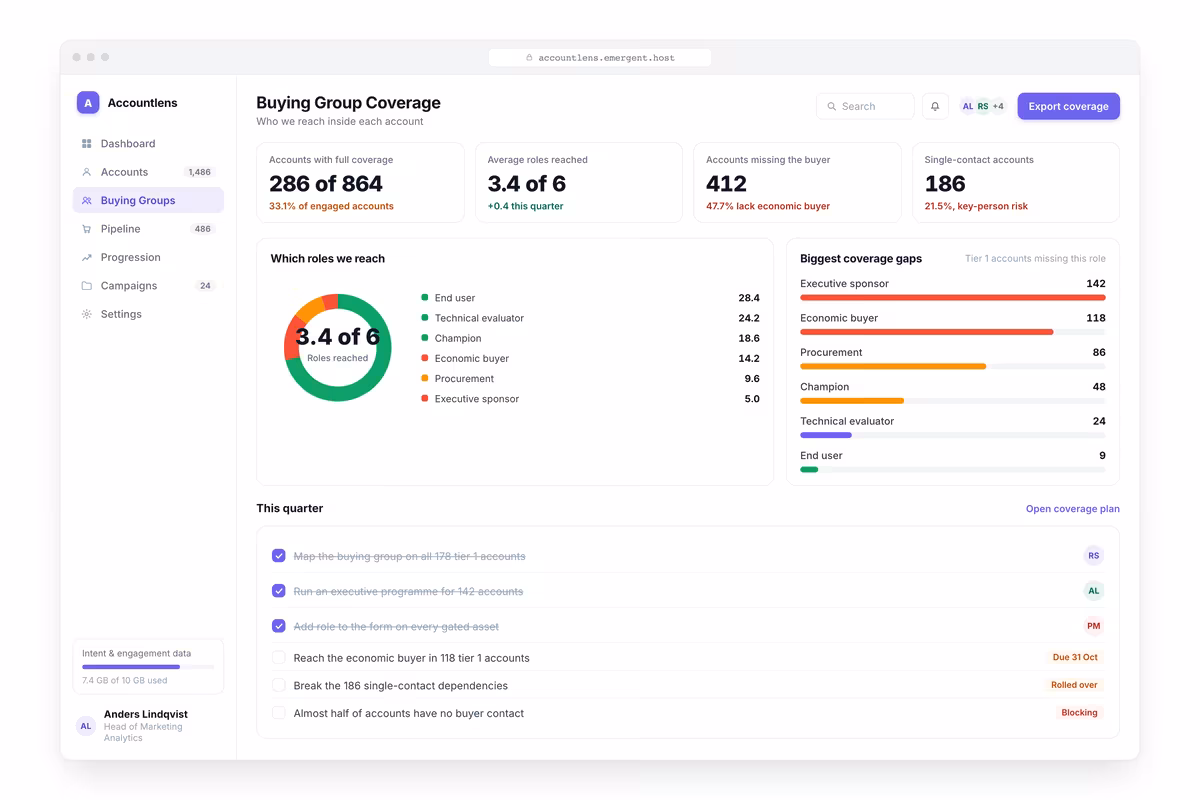
Task: Click 'Technical evaluator' legend row
Action: [x=590, y=318]
